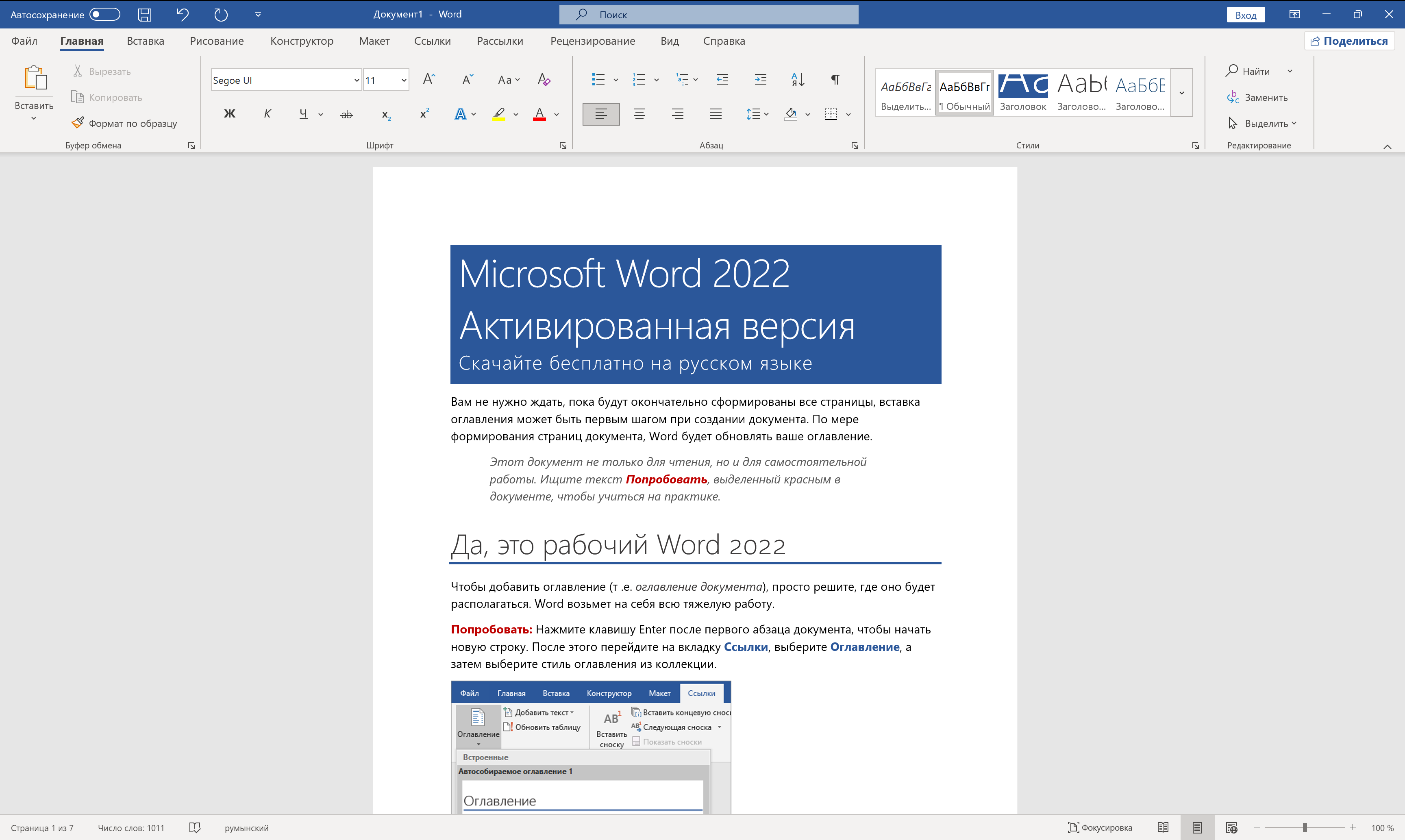This screenshot has width=1405, height=840.
Task: Open the font color picker arrow
Action: pos(557,114)
